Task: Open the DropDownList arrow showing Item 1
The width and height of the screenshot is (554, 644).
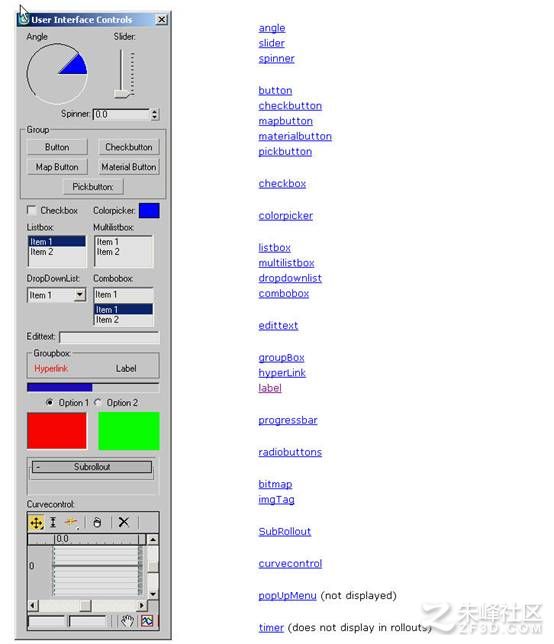Action: 80,294
